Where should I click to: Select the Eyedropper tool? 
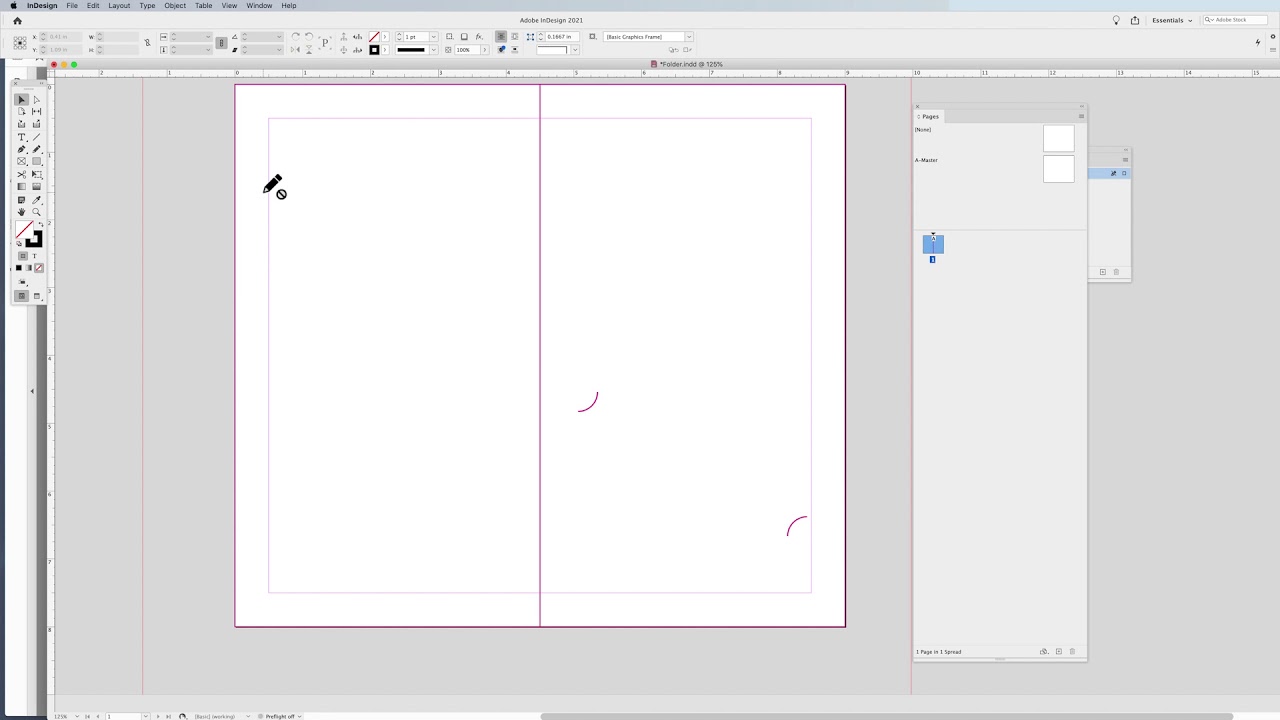coord(37,200)
